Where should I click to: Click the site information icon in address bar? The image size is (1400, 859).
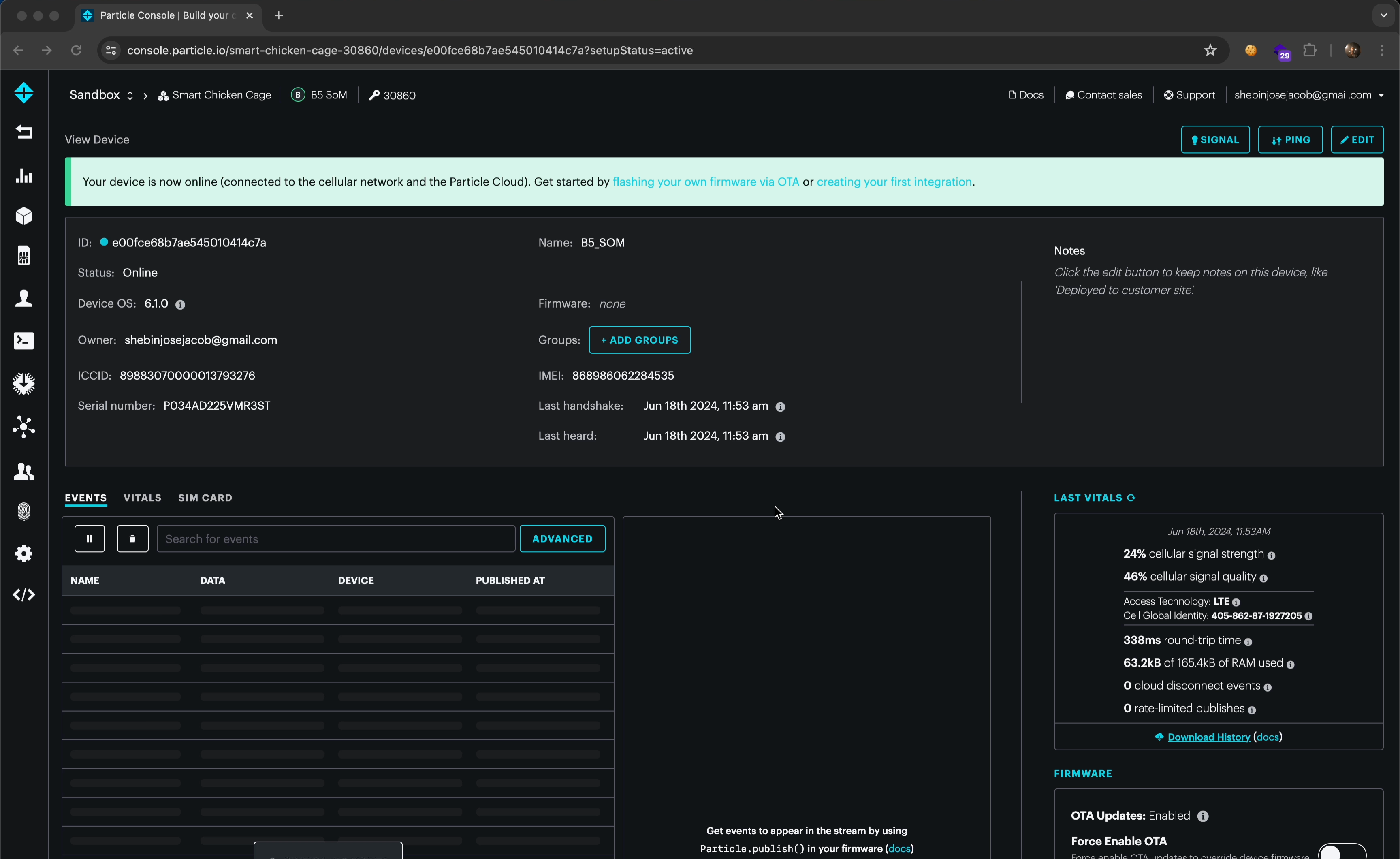coord(111,50)
